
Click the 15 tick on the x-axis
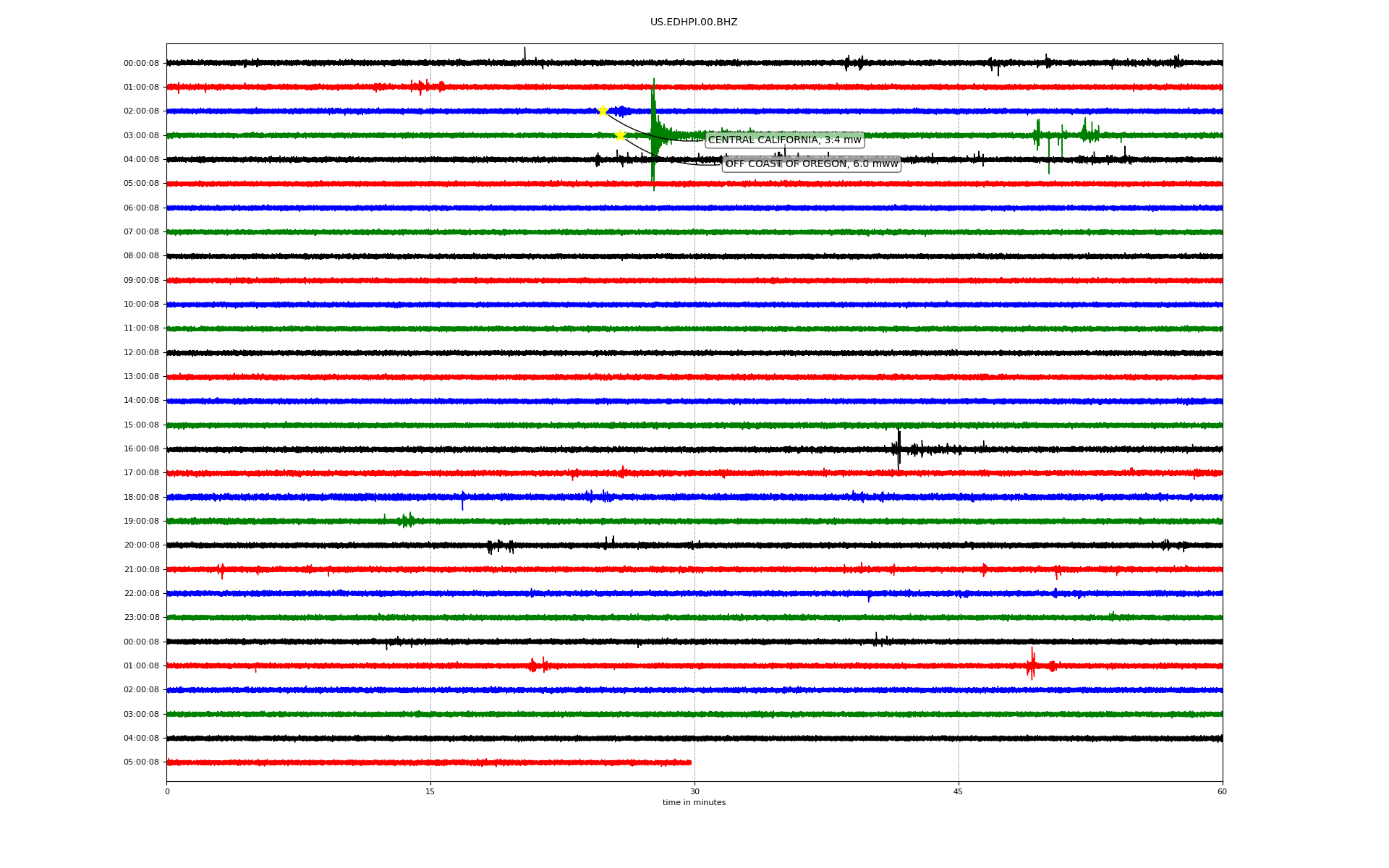430,791
